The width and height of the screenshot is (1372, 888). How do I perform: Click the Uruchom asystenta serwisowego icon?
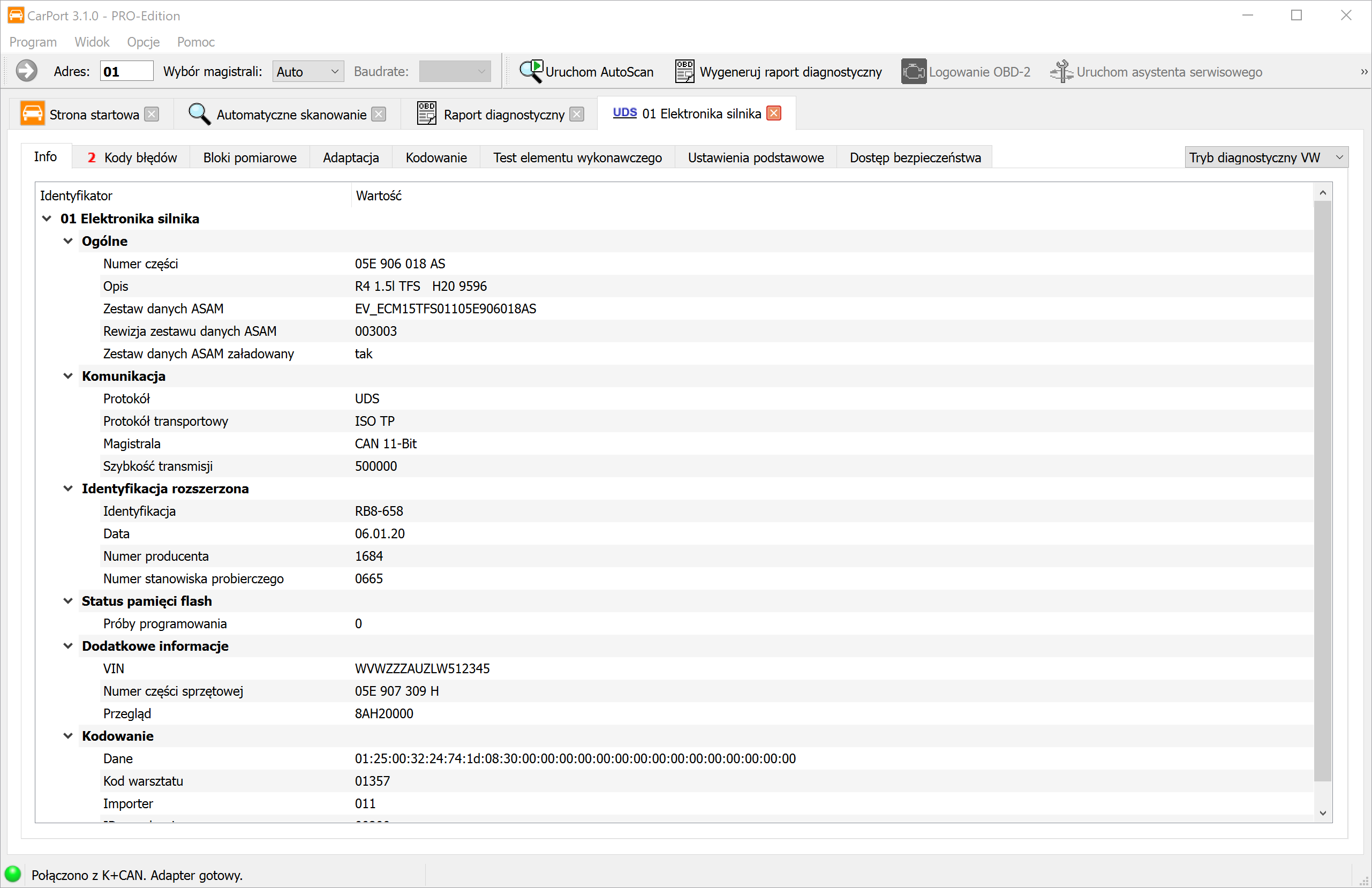pyautogui.click(x=1061, y=72)
